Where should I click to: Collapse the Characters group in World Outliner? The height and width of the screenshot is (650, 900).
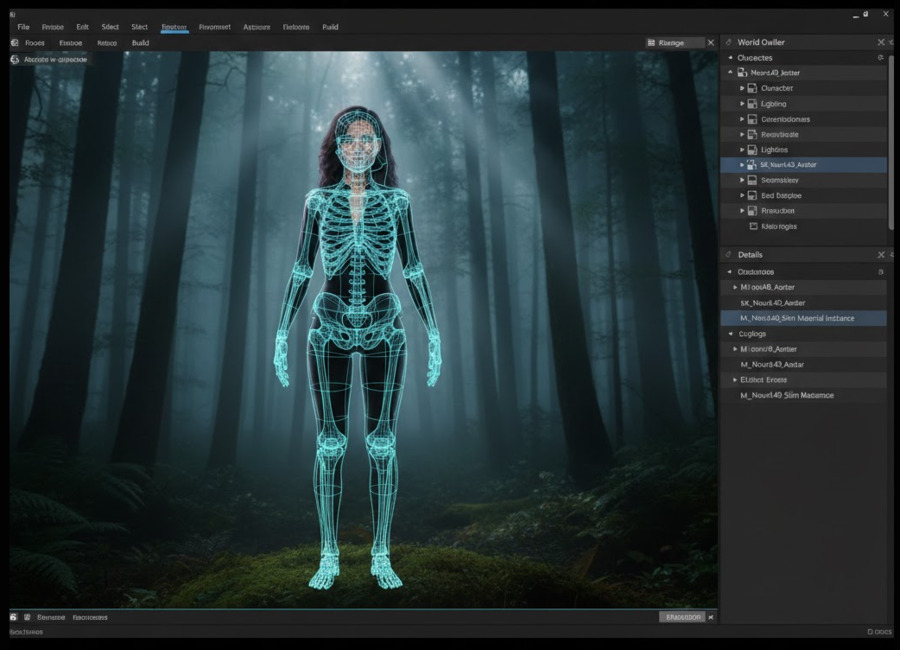(731, 57)
